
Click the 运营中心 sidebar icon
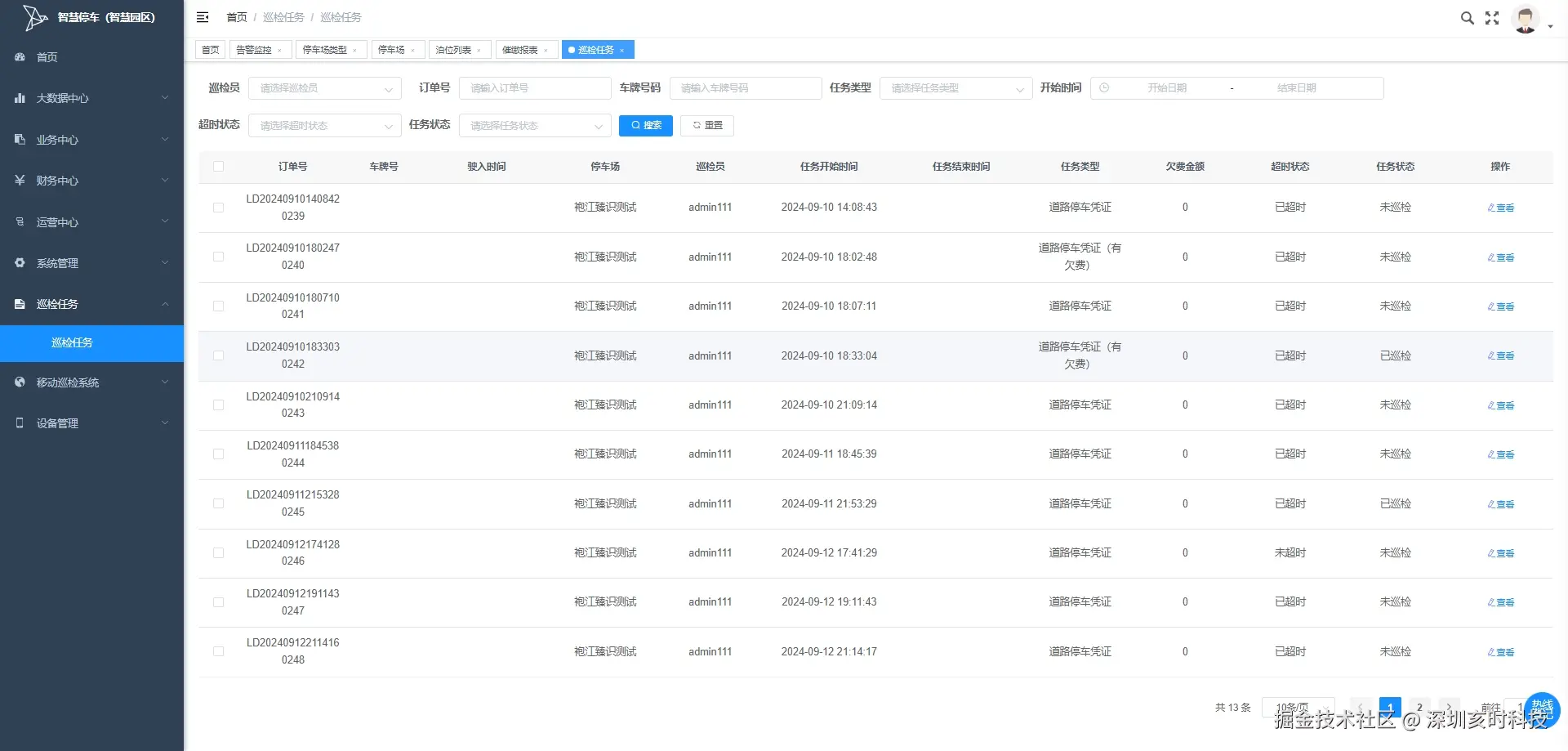20,221
